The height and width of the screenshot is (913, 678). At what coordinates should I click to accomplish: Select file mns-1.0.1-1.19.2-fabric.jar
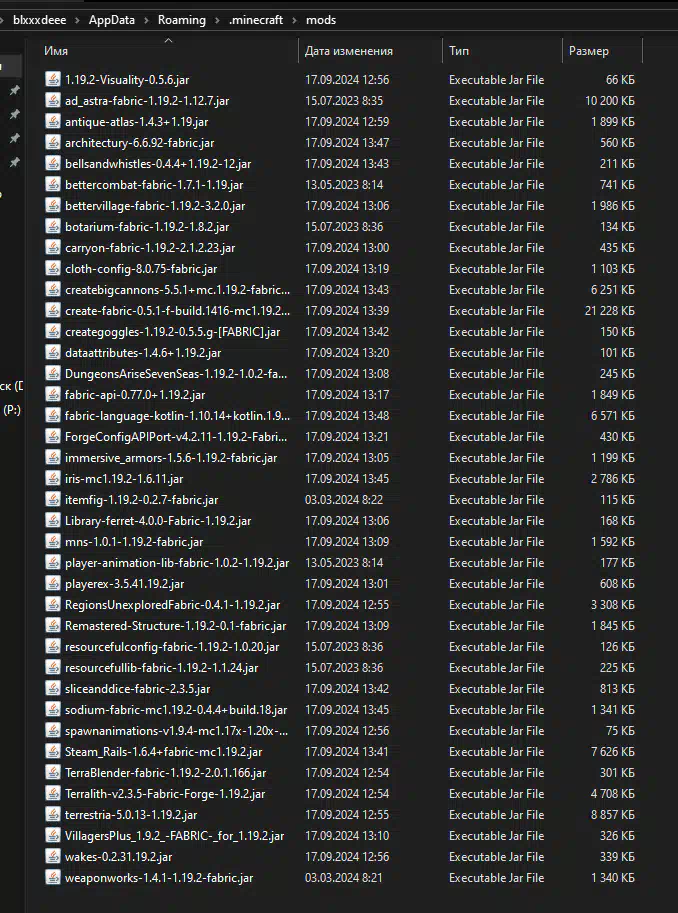[134, 542]
